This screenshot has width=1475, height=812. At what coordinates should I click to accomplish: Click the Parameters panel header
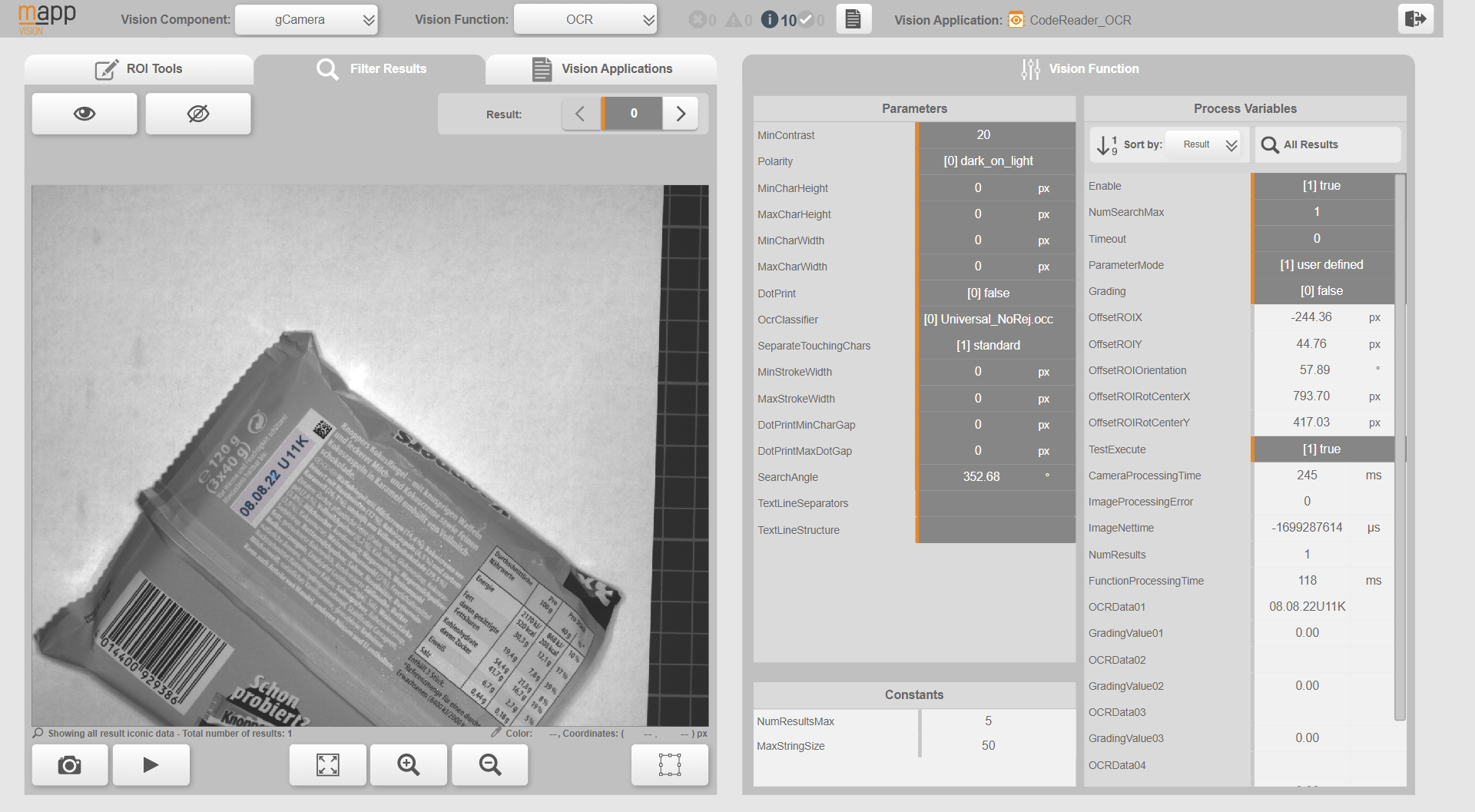(914, 109)
